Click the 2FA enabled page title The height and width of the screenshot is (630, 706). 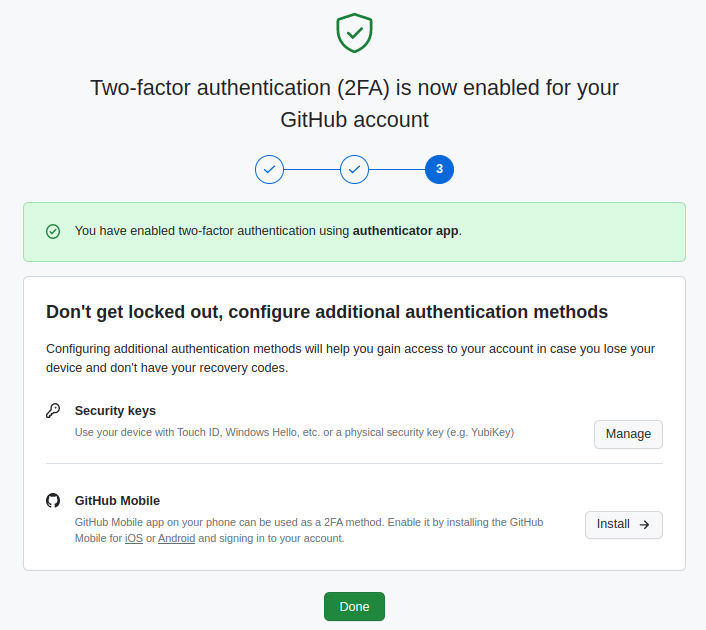click(354, 104)
